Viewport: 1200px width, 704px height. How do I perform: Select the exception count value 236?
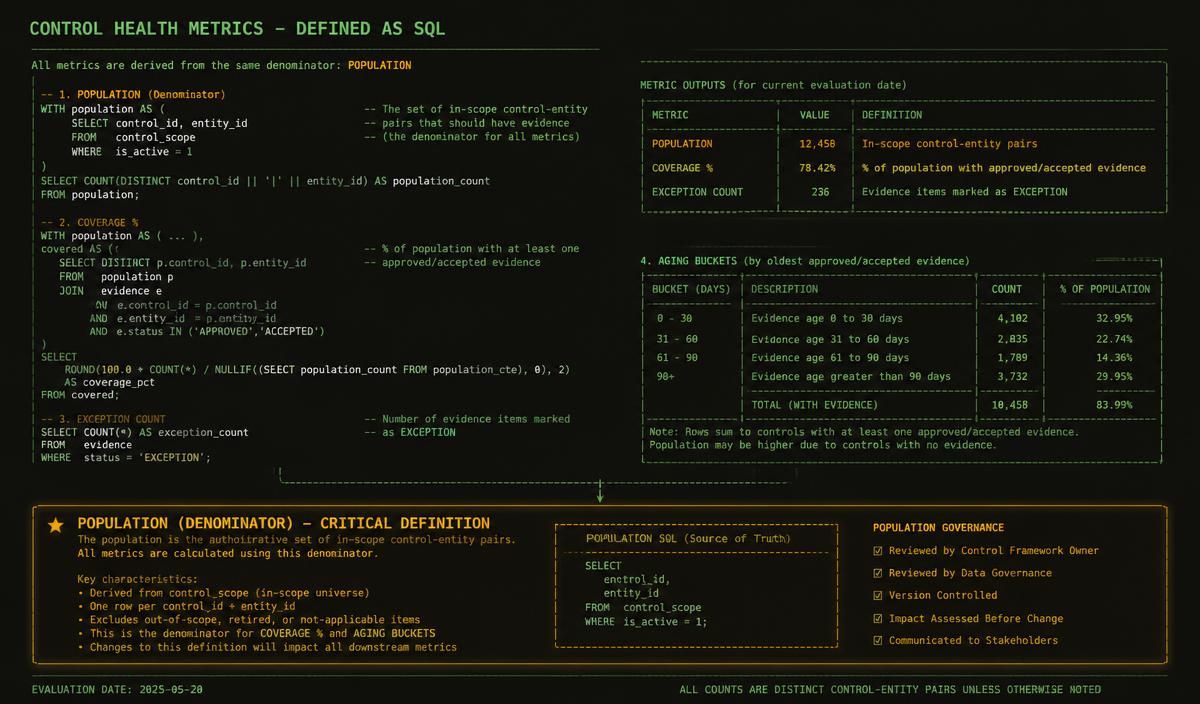click(820, 192)
